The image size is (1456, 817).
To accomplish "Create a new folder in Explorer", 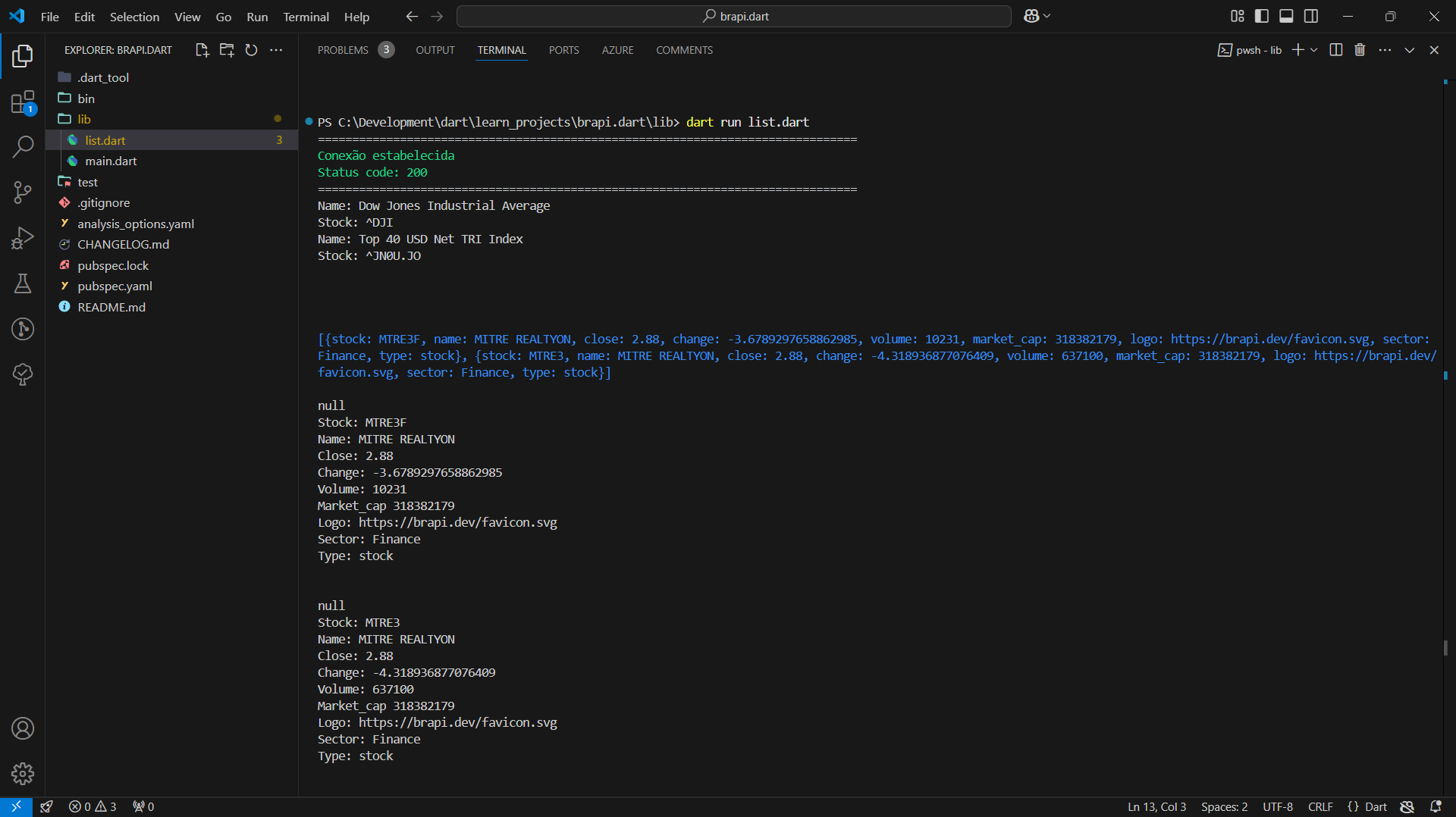I will tap(227, 50).
